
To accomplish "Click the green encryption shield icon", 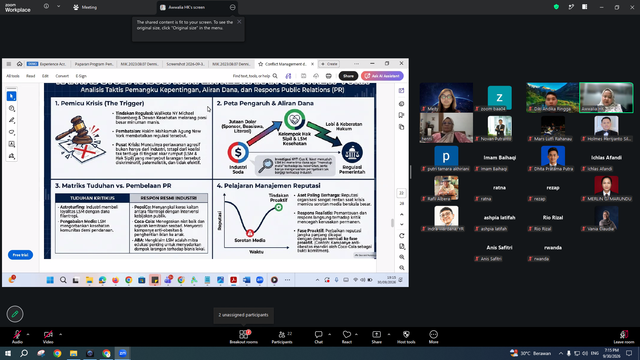I will [x=556, y=7].
